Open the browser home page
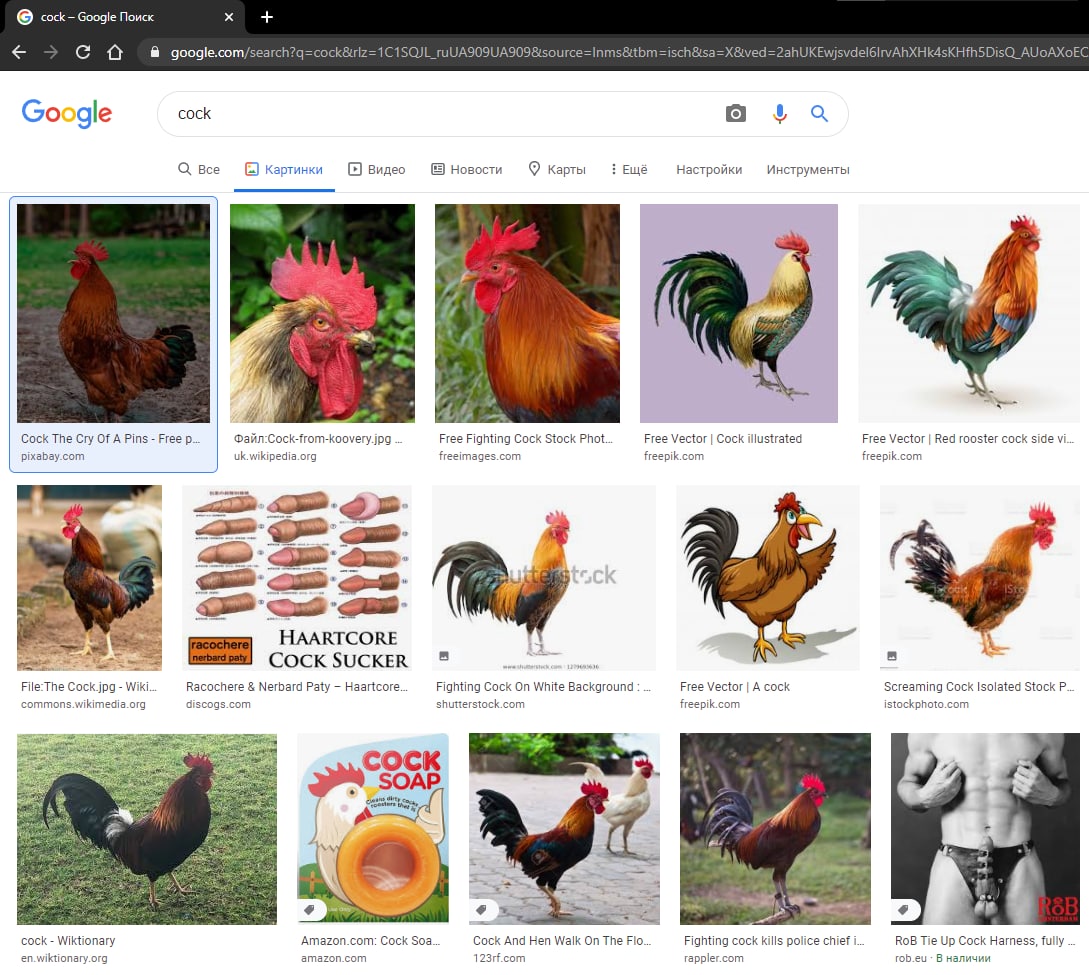Viewport: 1089px width, 975px height. pyautogui.click(x=115, y=52)
